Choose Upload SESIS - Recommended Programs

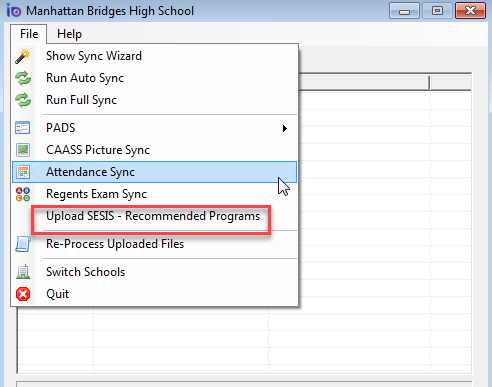(x=154, y=216)
